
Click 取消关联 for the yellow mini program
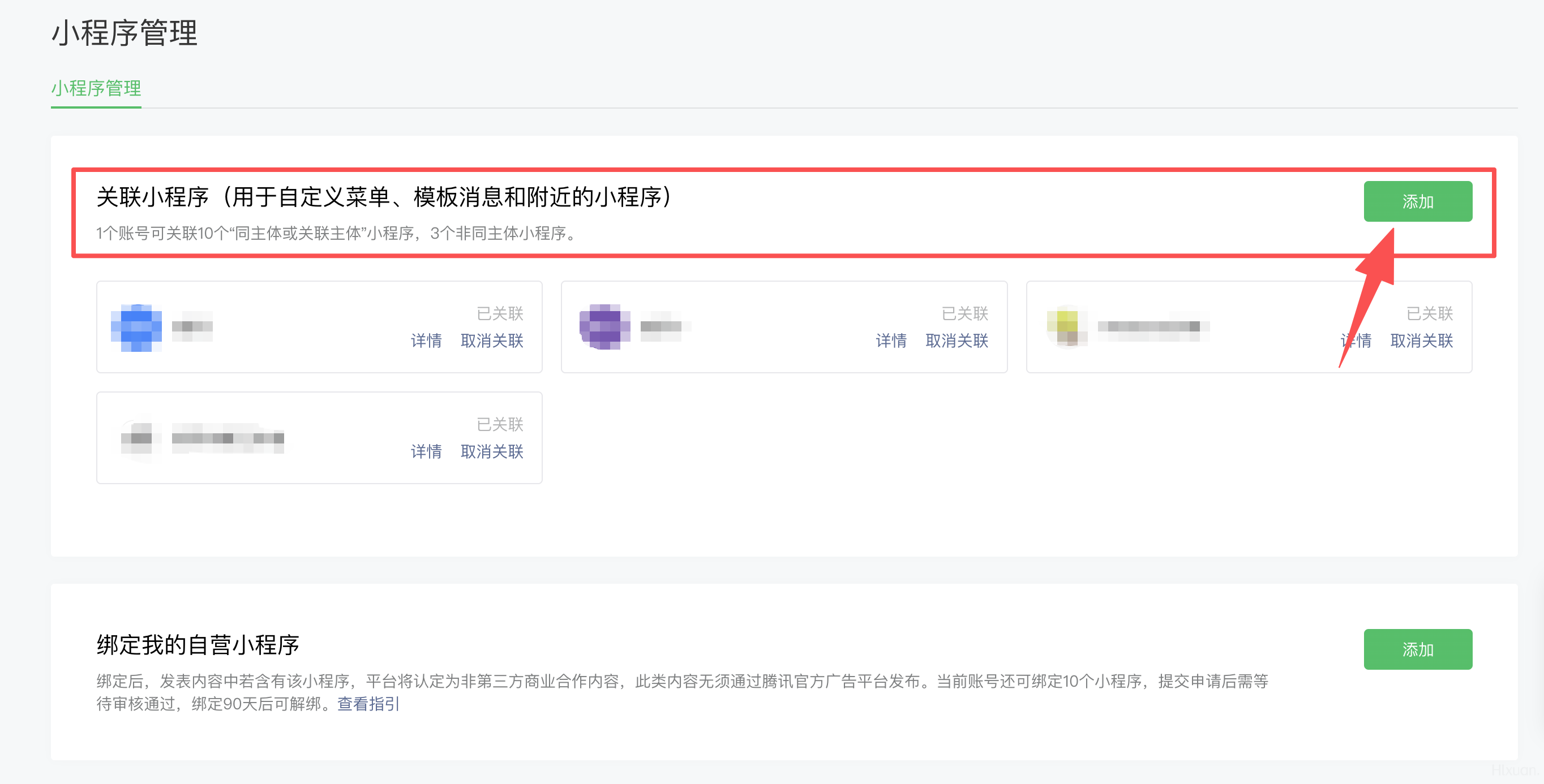(1421, 341)
